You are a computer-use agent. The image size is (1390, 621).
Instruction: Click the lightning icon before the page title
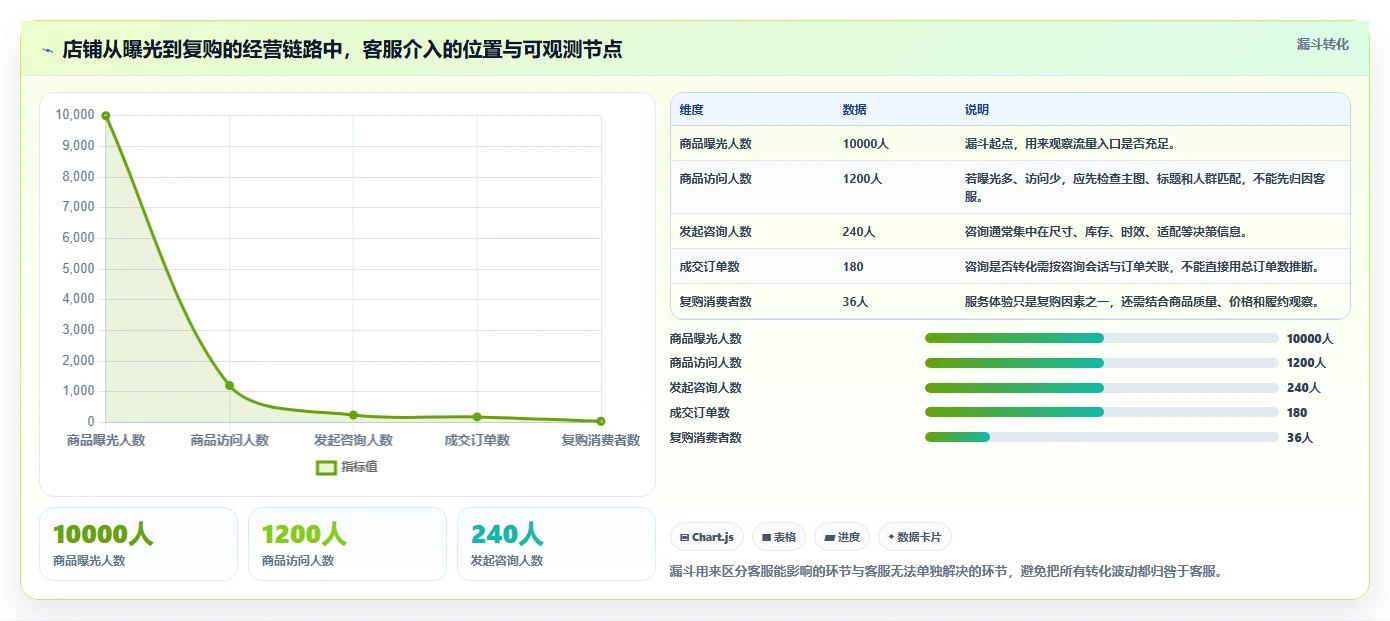point(48,50)
